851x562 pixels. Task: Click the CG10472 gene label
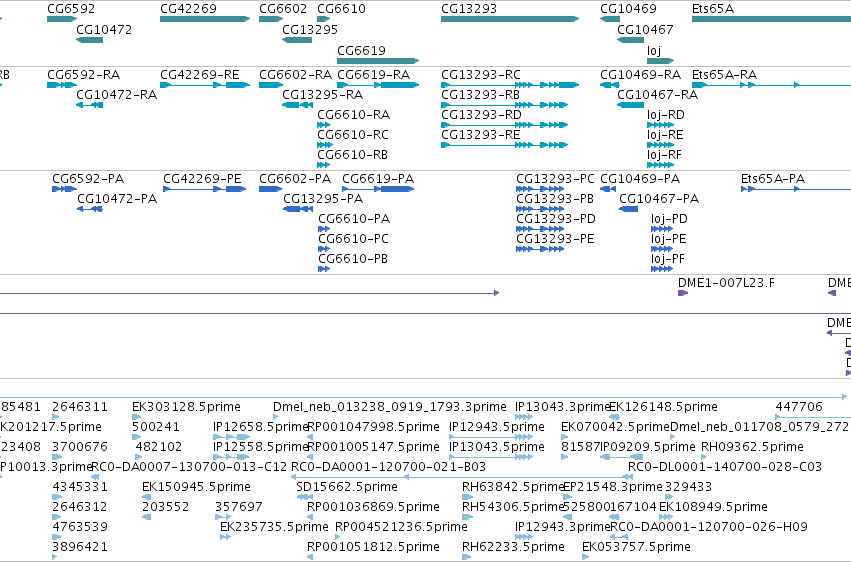(104, 30)
